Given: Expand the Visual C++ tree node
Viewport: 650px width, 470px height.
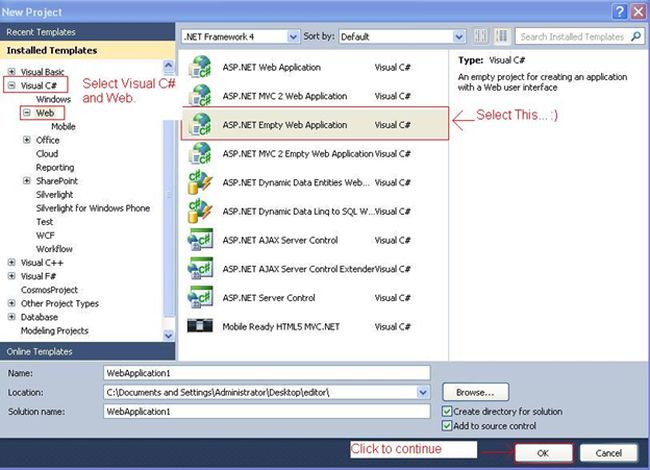Looking at the screenshot, I should (12, 262).
